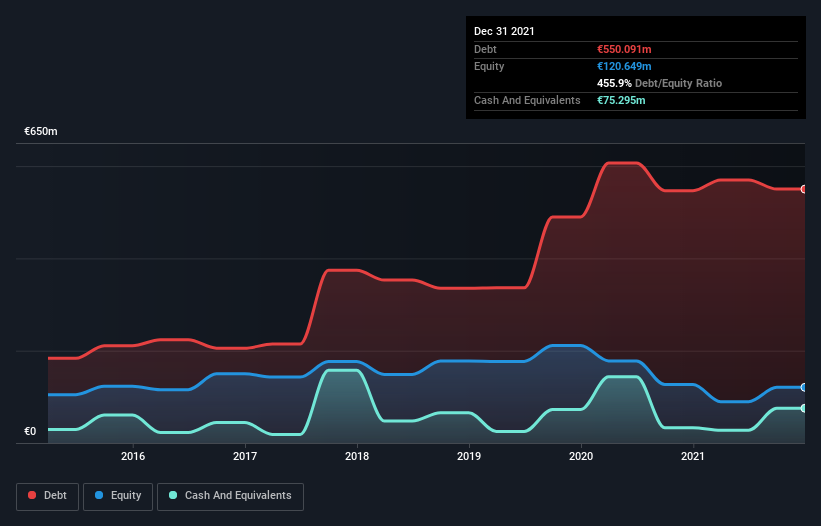
Task: Select the 2020 x-axis label
Action: pos(581,456)
